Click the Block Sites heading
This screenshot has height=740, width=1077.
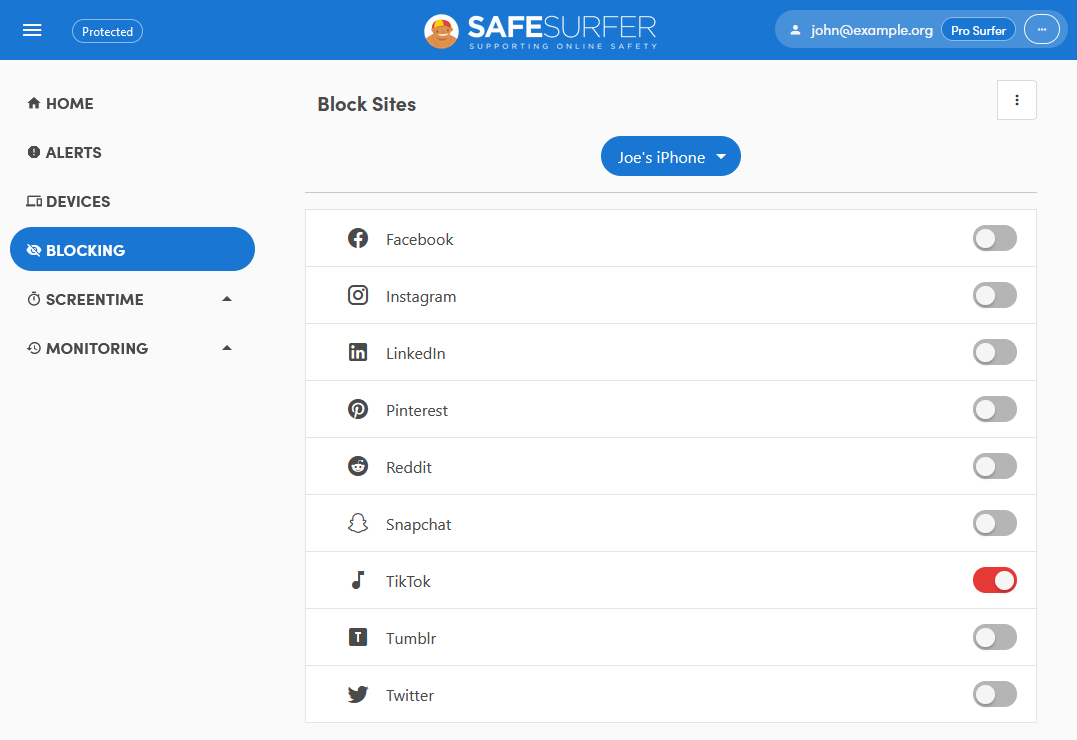[367, 104]
